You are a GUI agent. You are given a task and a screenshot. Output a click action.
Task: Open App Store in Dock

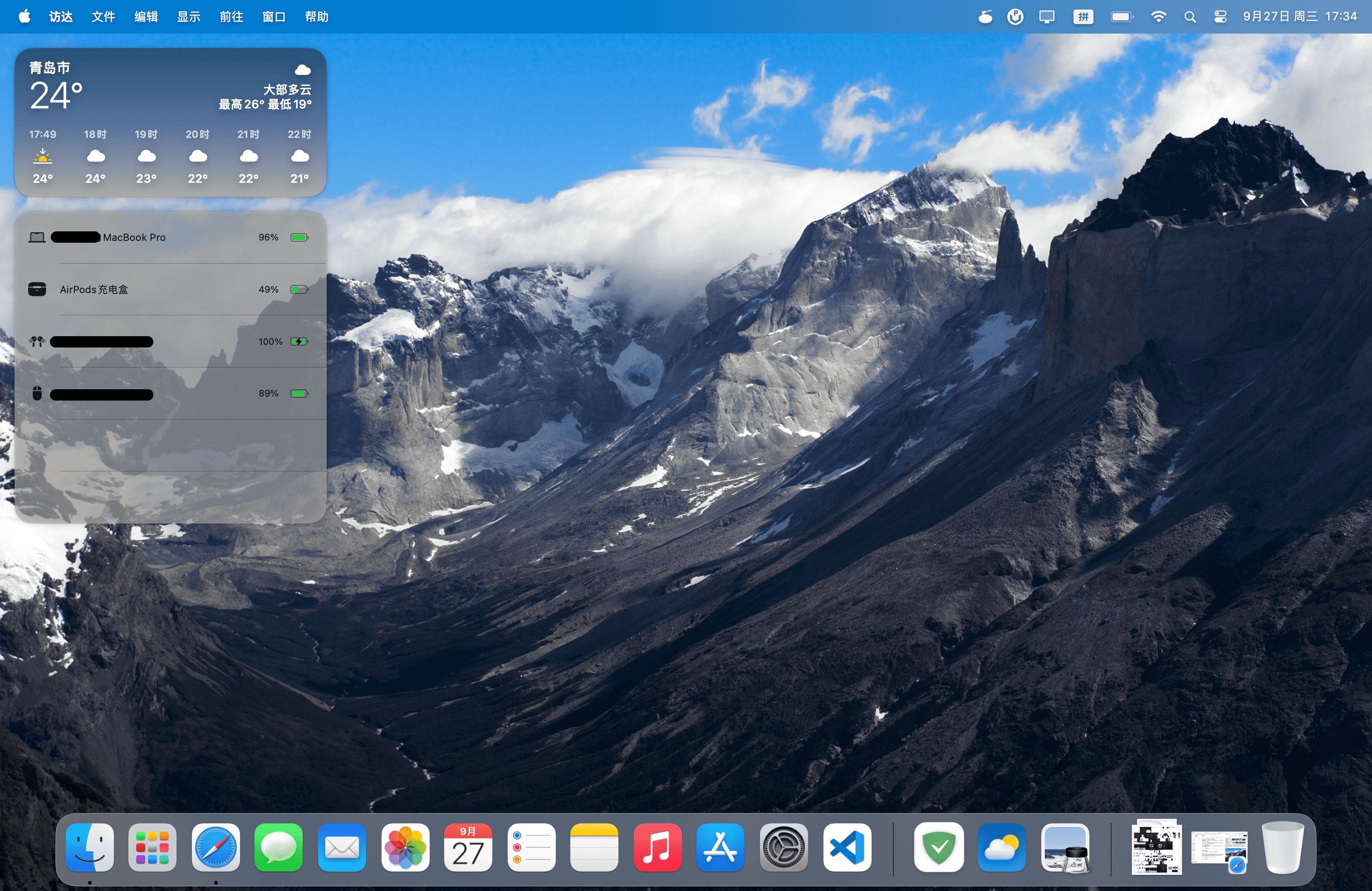tap(720, 847)
